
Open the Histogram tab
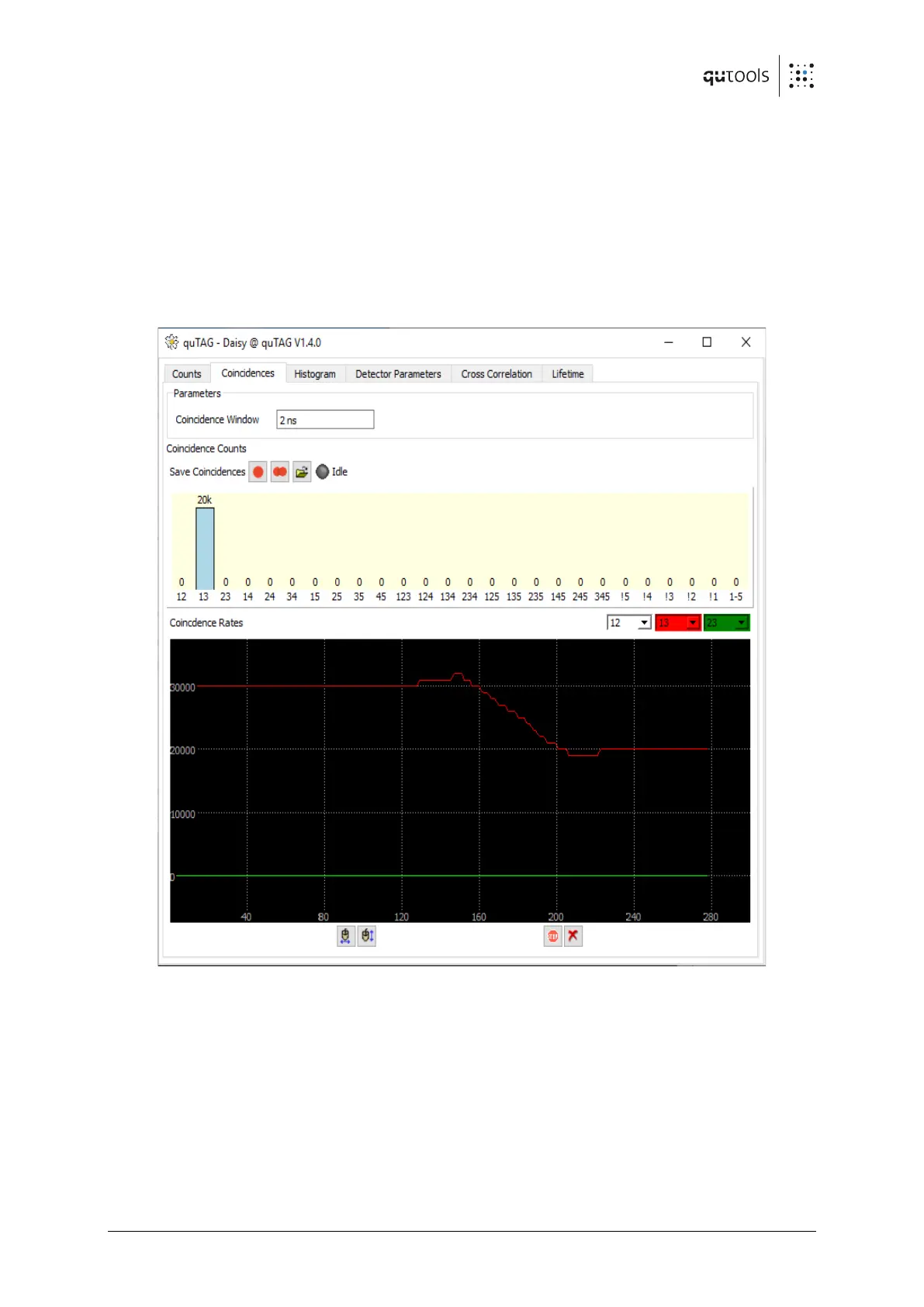(315, 374)
